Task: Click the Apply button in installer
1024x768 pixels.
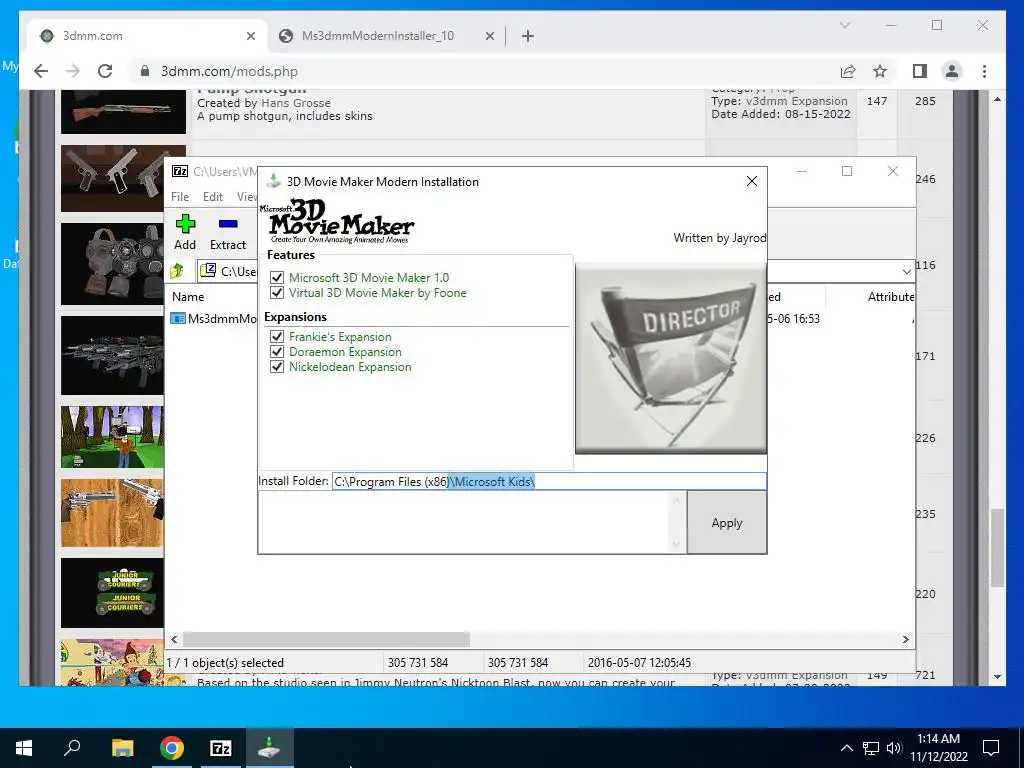Action: (727, 522)
